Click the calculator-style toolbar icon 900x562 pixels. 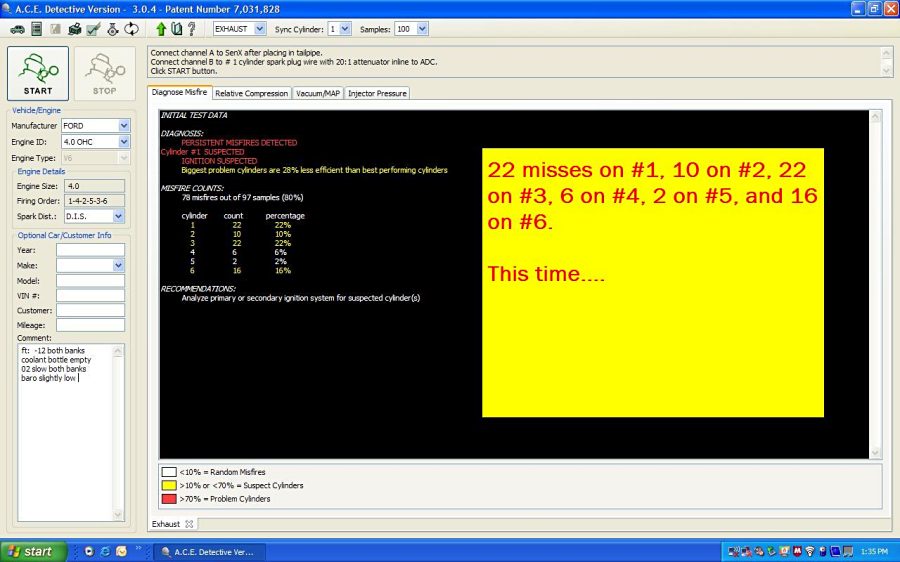click(36, 29)
